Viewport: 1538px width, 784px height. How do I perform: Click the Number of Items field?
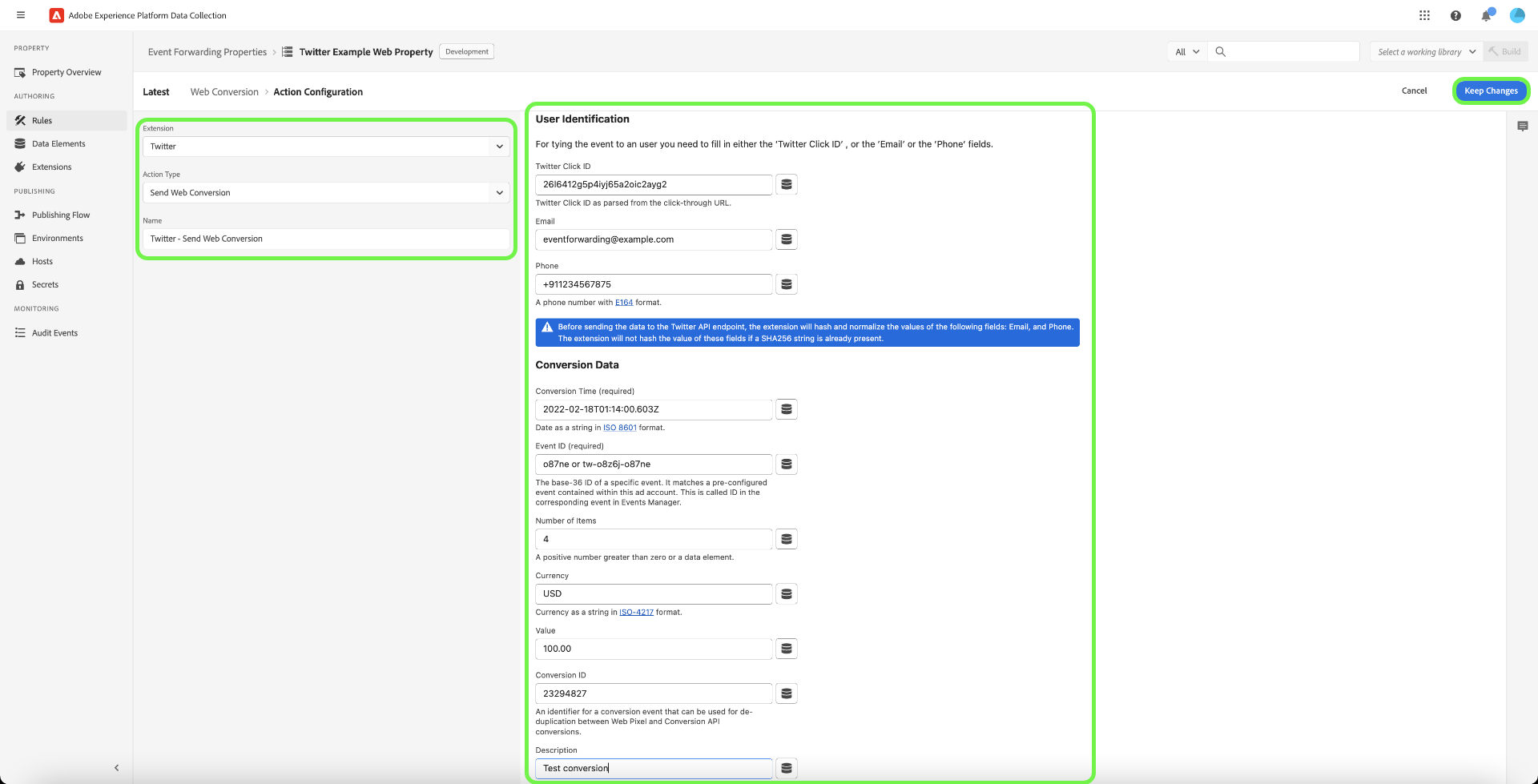click(654, 539)
